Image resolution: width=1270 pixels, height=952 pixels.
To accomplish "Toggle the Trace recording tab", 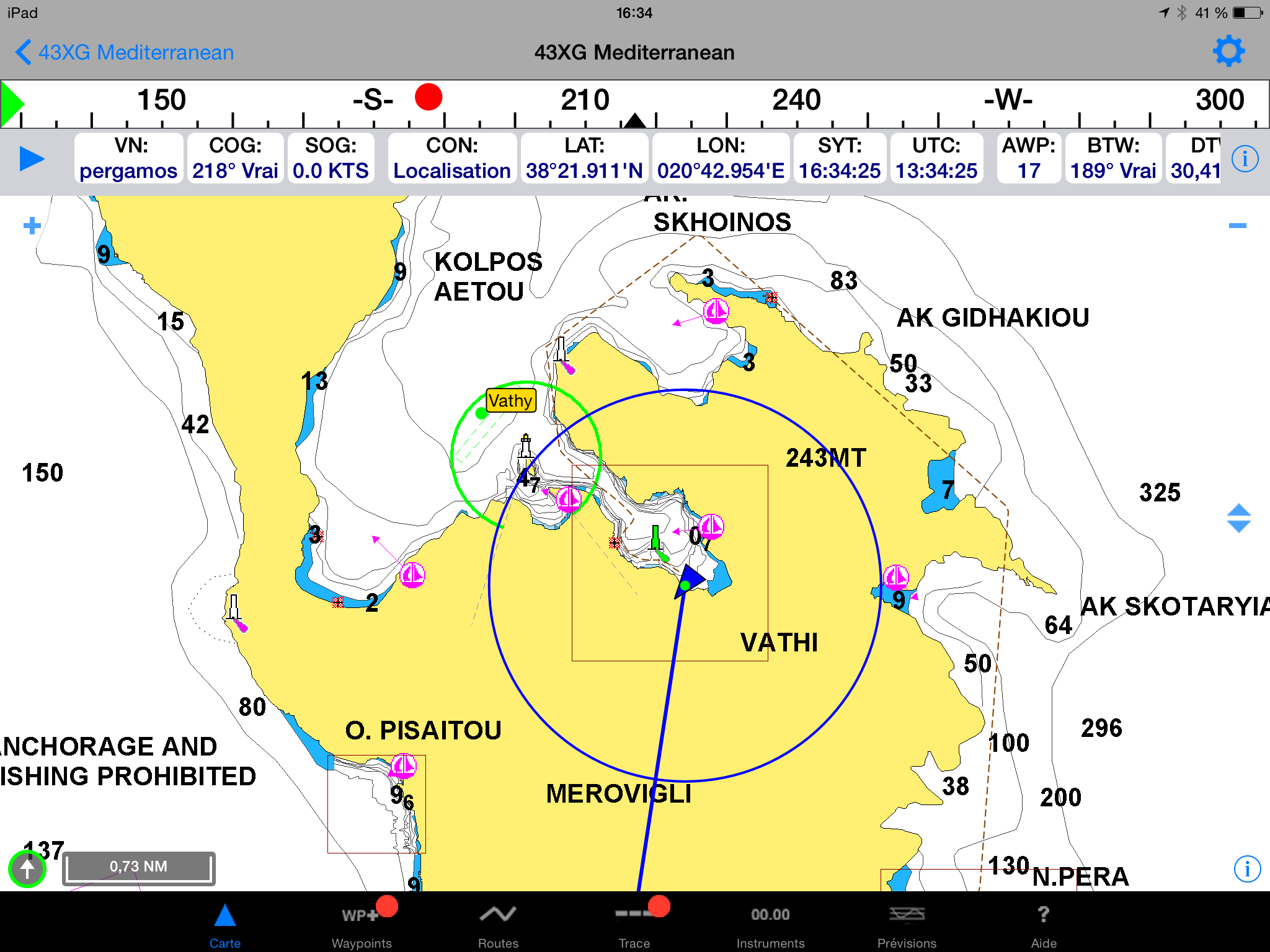I will [x=634, y=925].
